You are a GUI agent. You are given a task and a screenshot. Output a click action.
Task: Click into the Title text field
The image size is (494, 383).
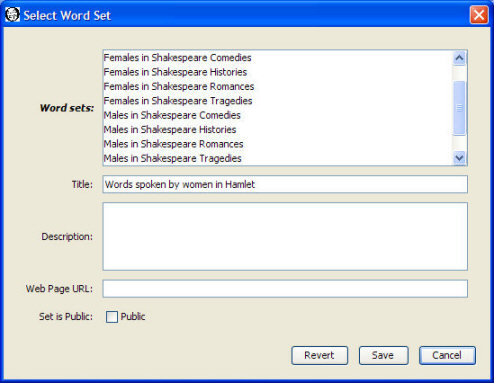(x=285, y=184)
